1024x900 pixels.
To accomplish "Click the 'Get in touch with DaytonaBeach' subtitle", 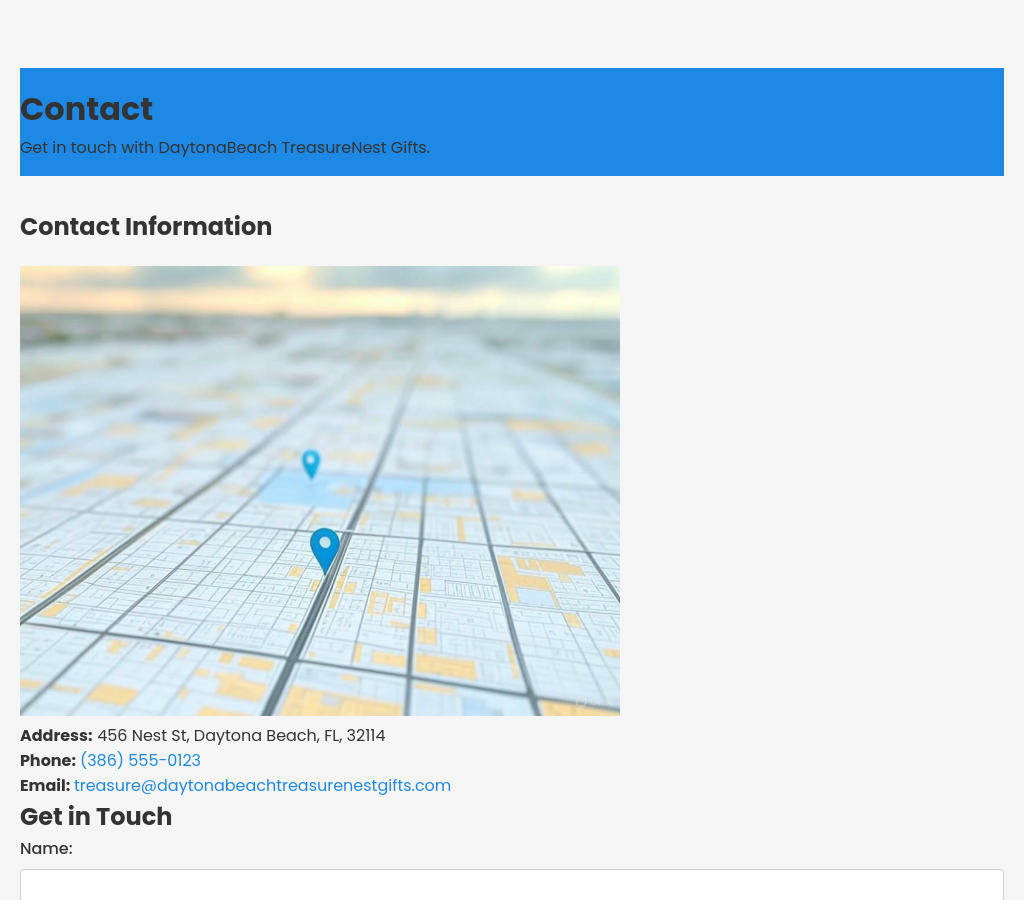I will (225, 148).
